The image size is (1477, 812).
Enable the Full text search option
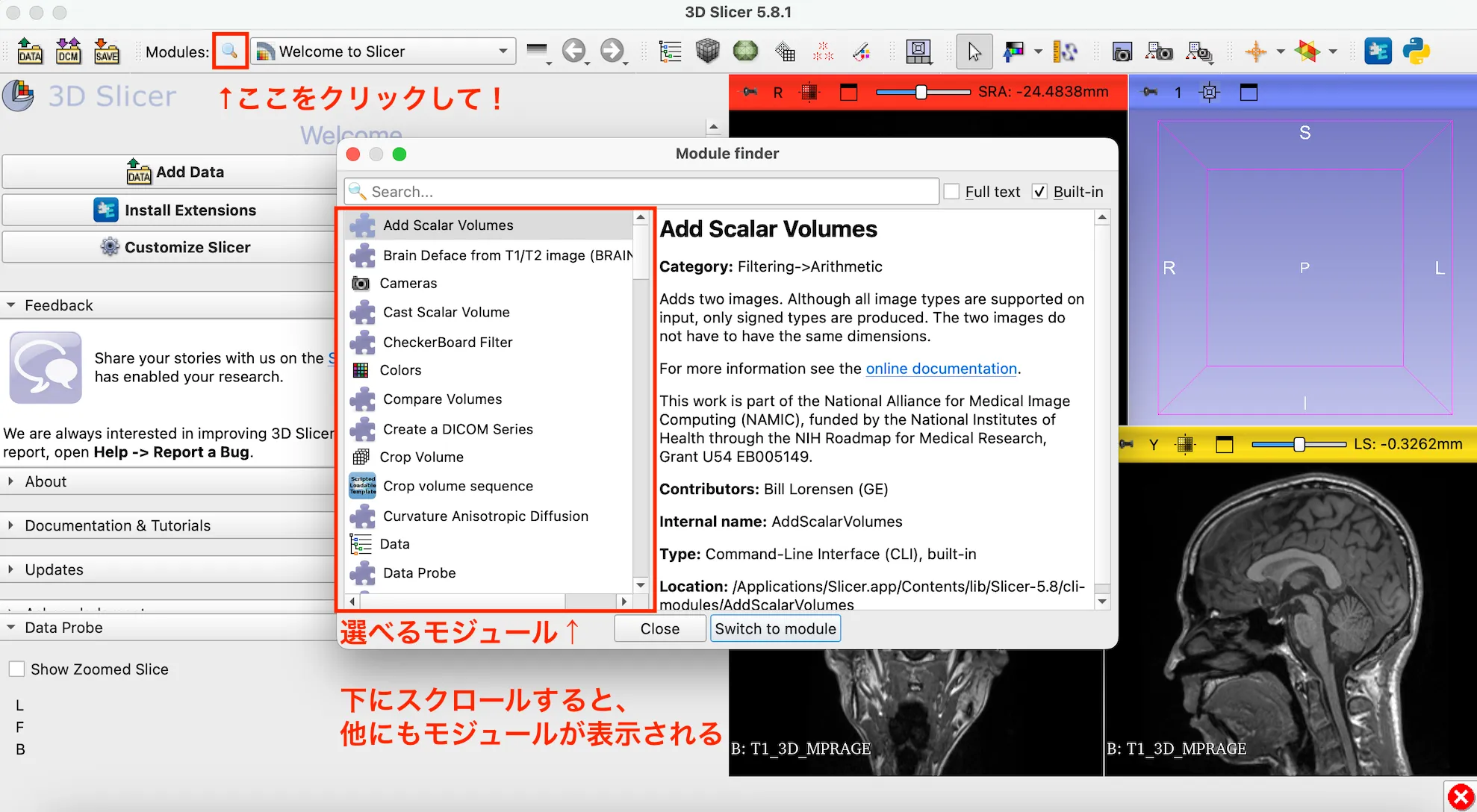(x=952, y=192)
